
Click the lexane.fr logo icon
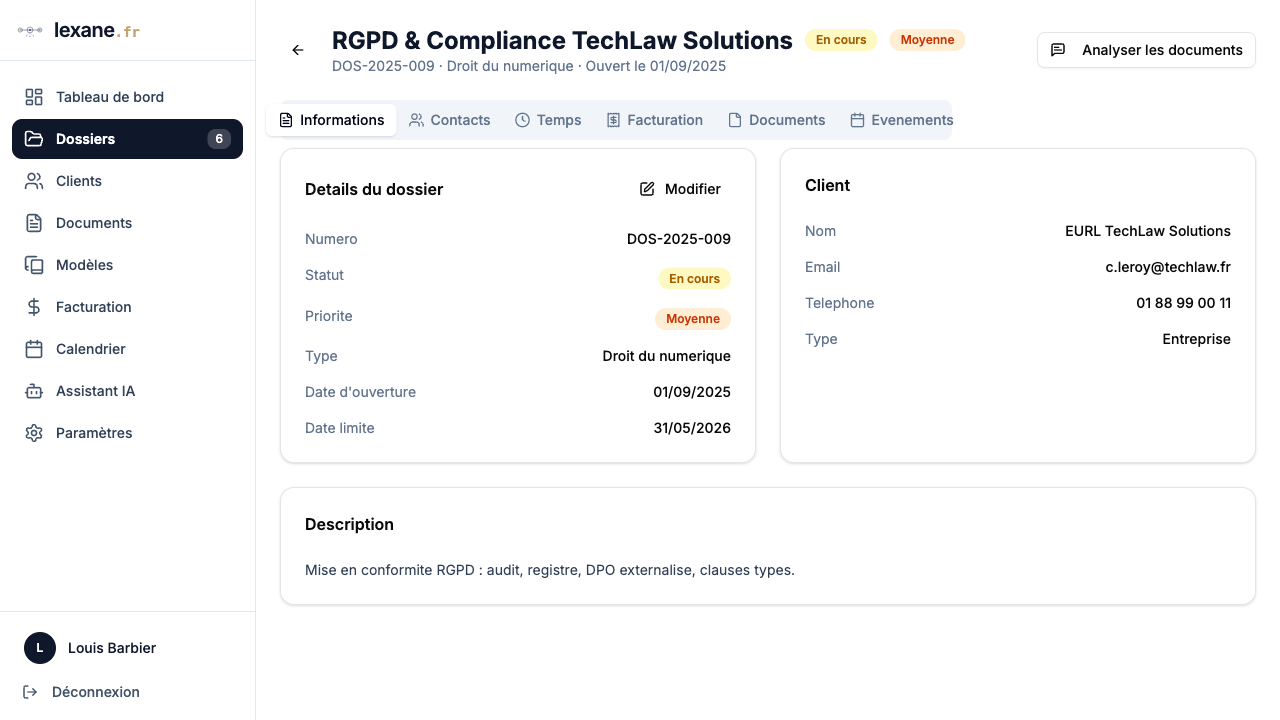coord(30,31)
